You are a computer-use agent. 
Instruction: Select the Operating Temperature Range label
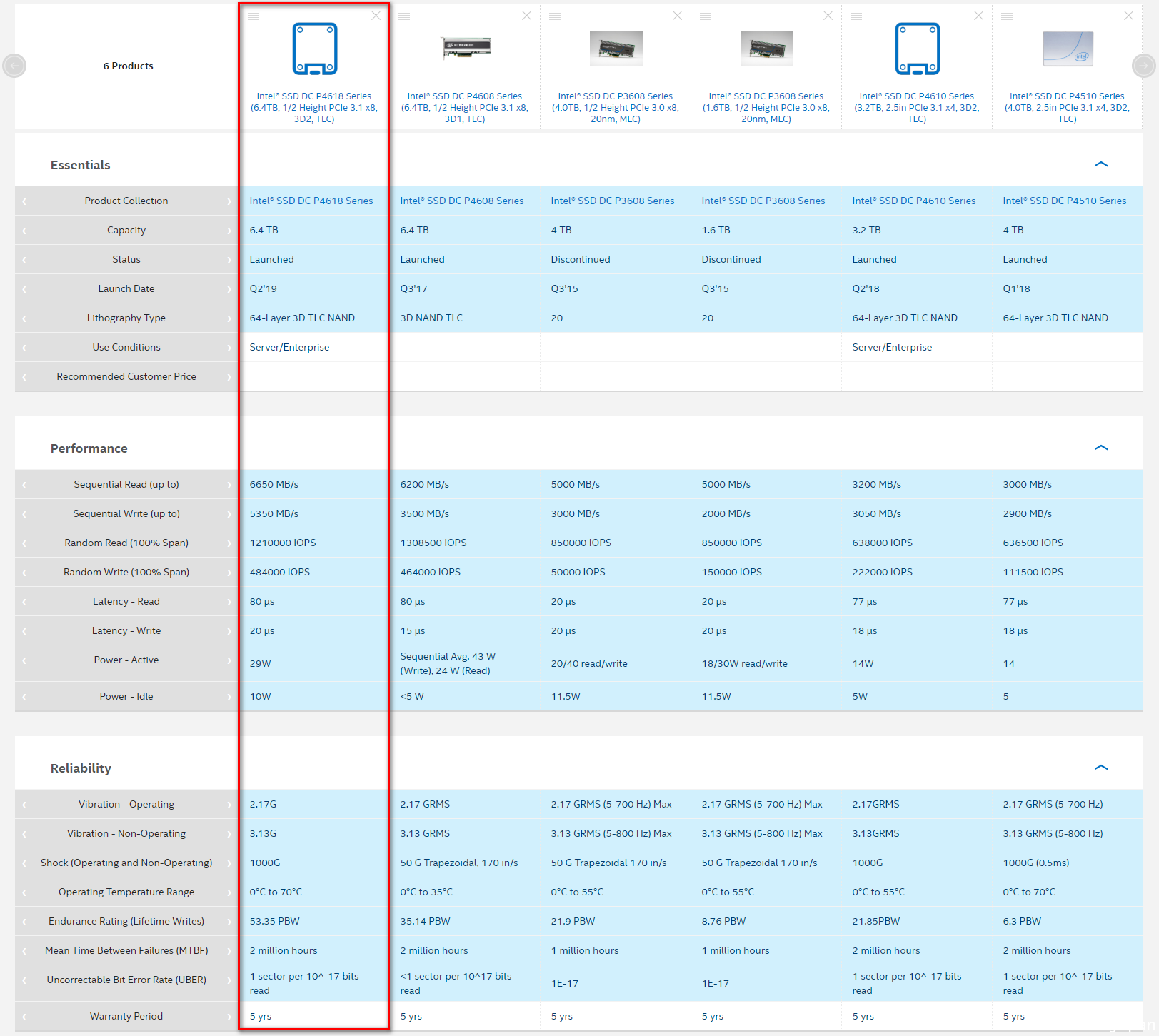(x=126, y=892)
